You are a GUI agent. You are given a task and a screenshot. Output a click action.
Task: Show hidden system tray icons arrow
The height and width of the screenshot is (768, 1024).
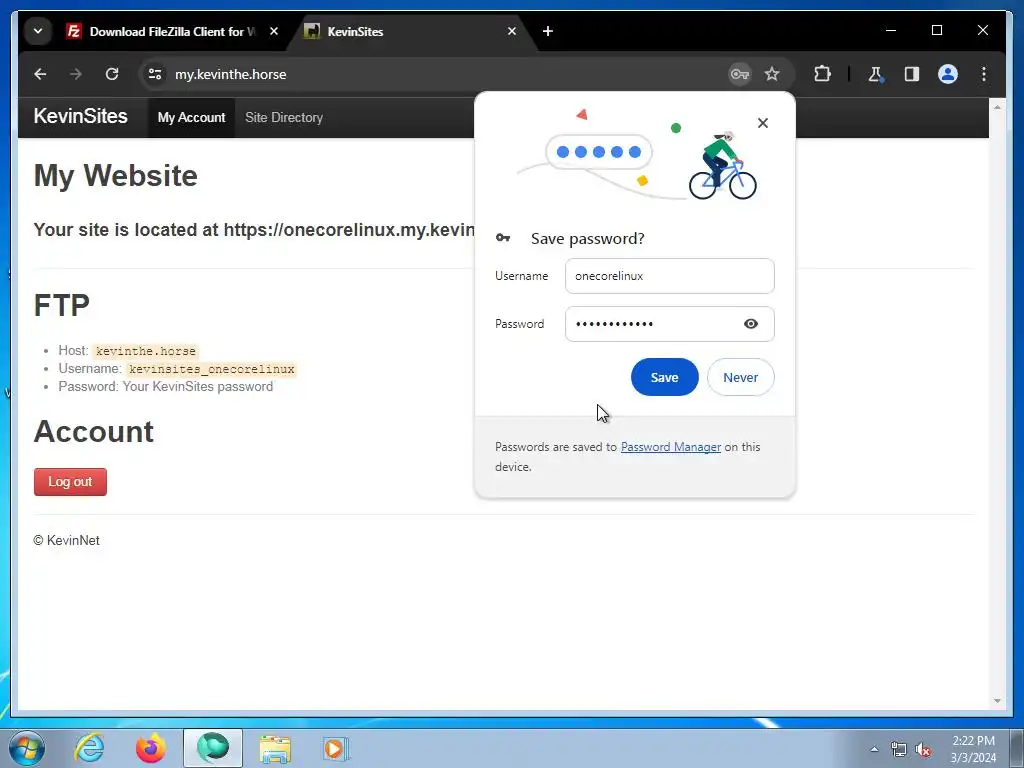click(x=874, y=749)
